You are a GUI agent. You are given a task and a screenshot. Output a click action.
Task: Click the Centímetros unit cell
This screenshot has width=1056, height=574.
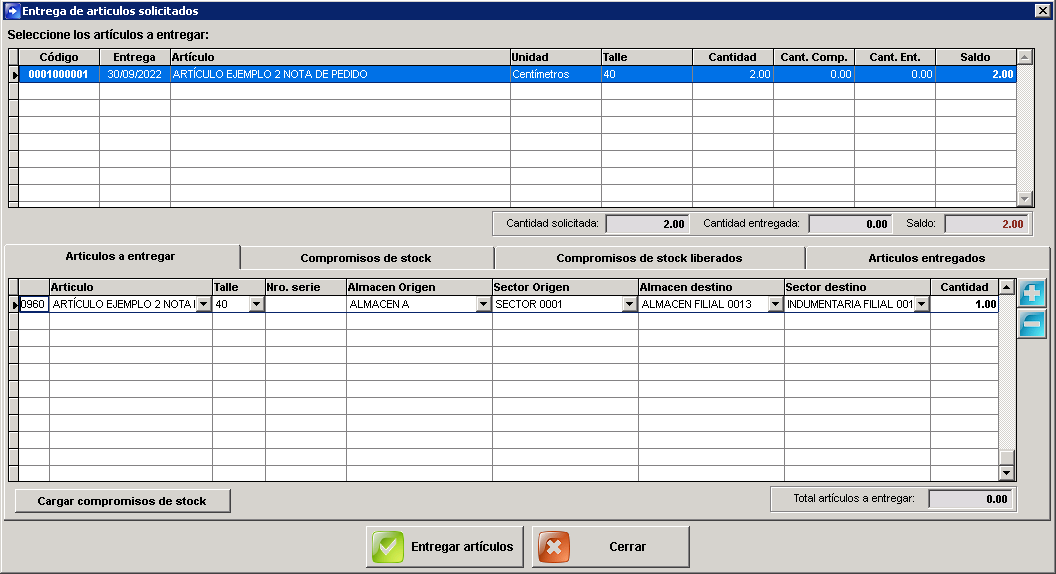(x=556, y=74)
